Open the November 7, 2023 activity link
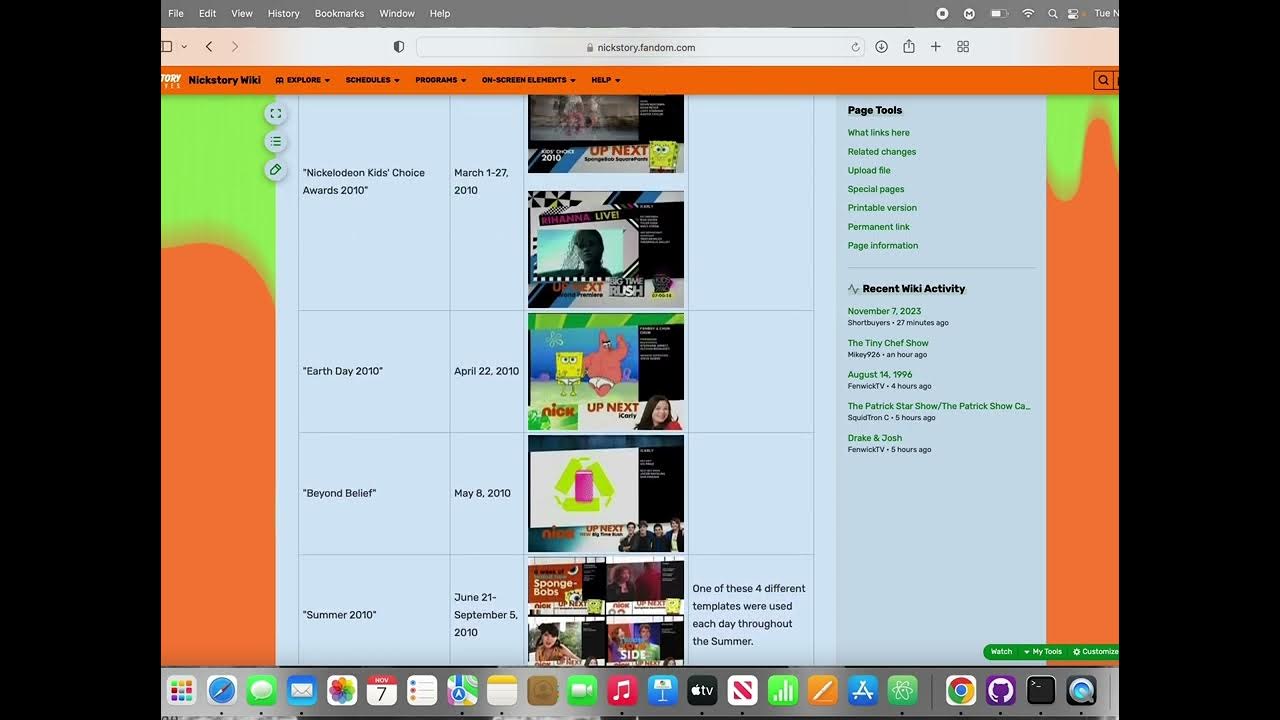The height and width of the screenshot is (720, 1280). pos(884,311)
